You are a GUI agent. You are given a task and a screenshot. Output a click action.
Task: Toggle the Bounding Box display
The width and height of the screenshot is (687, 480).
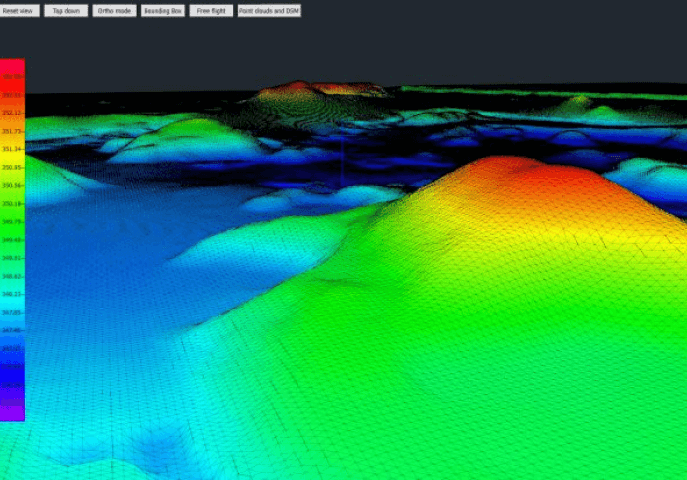(163, 11)
